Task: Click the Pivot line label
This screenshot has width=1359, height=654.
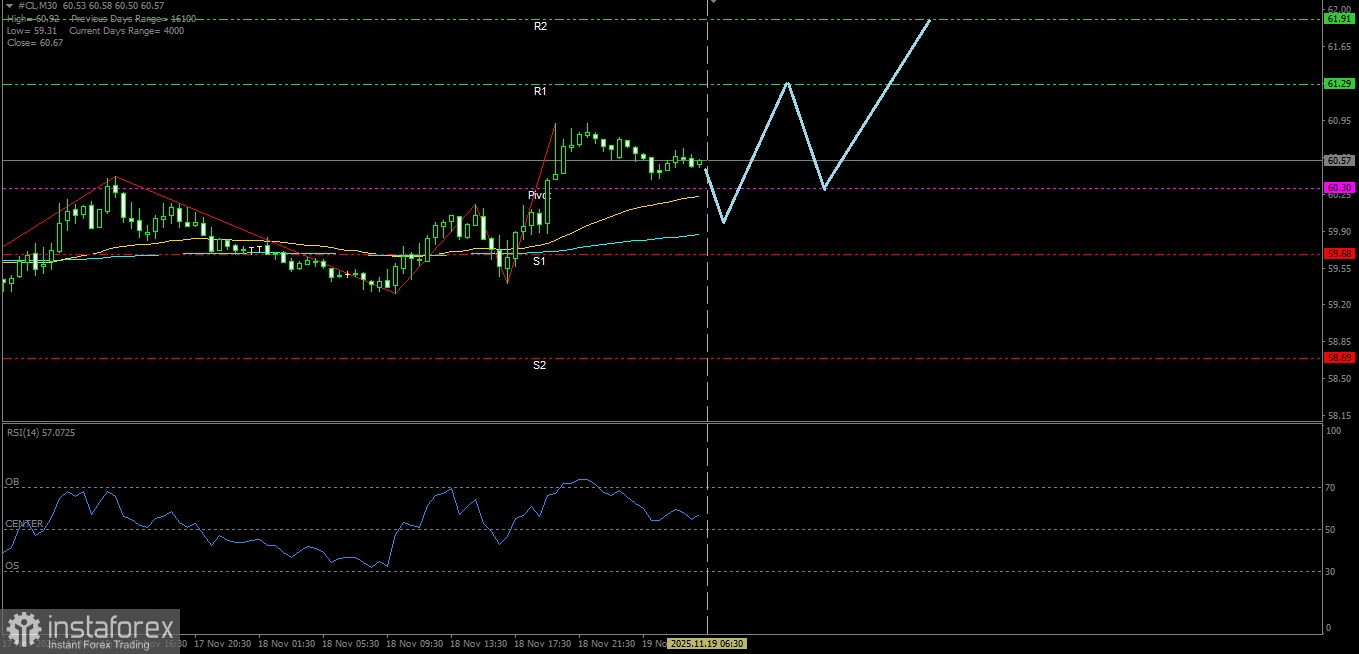Action: (540, 195)
